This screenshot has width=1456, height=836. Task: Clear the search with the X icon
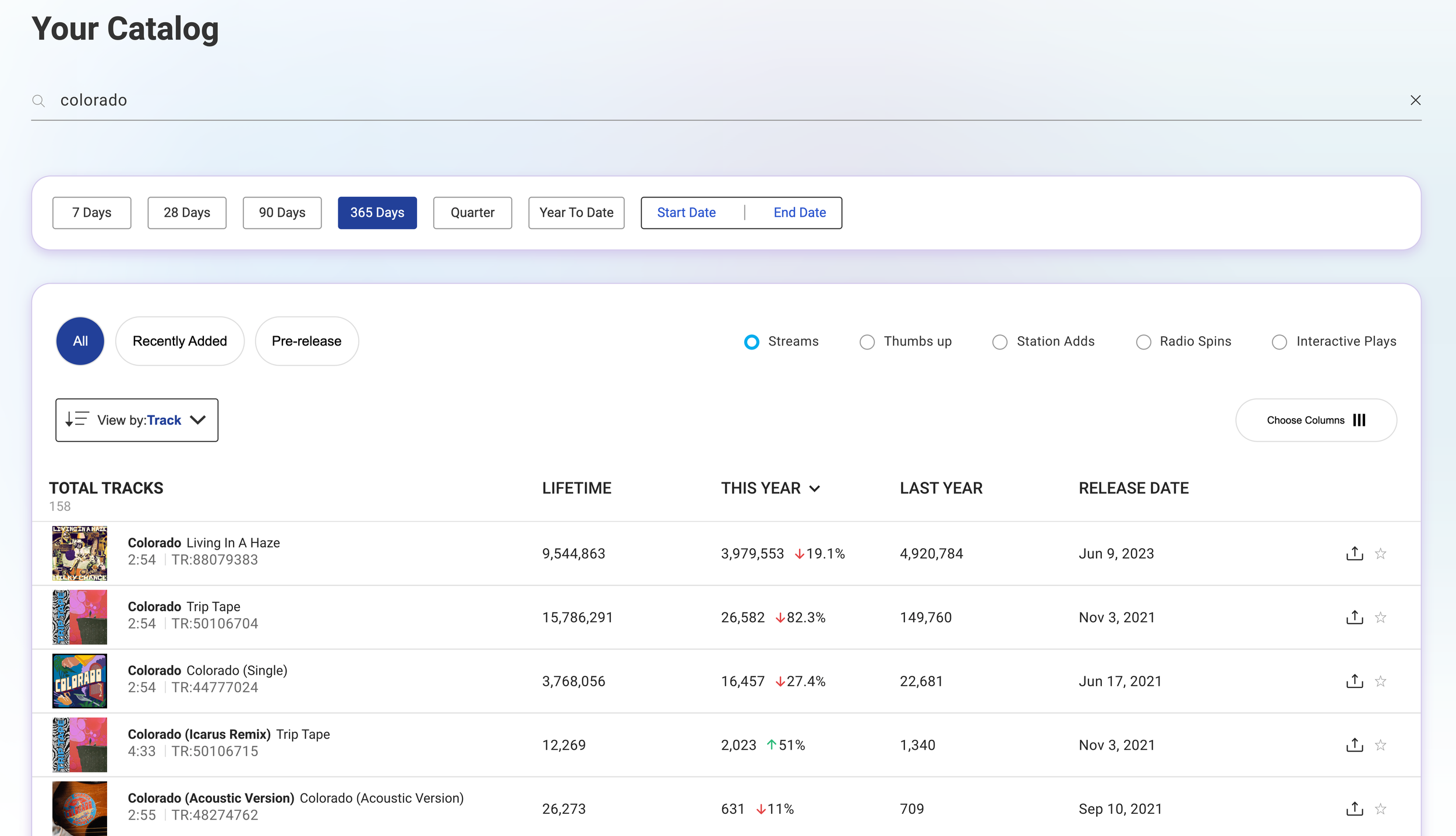pyautogui.click(x=1415, y=100)
